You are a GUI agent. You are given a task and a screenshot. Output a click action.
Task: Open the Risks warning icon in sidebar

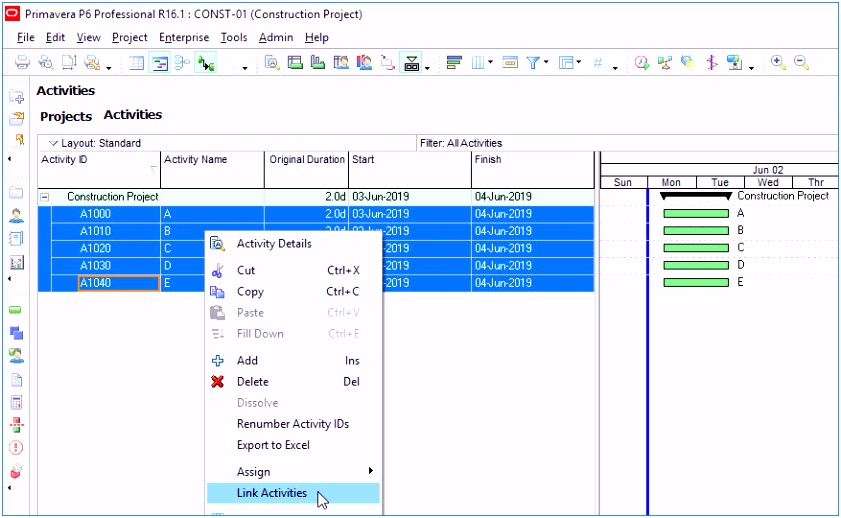[16, 447]
